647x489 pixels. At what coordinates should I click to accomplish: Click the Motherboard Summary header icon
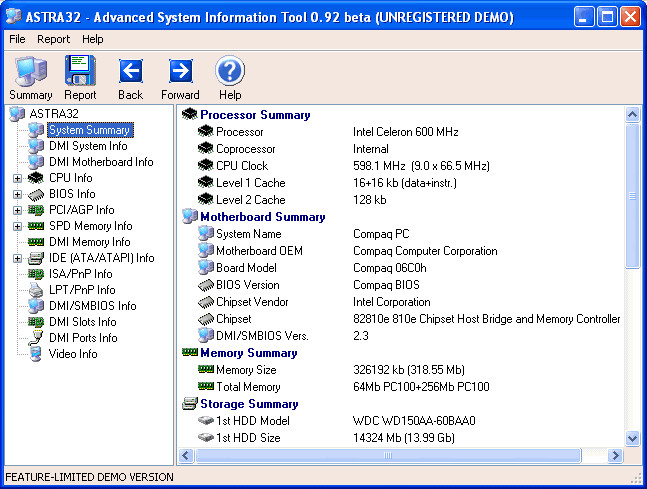pos(190,217)
